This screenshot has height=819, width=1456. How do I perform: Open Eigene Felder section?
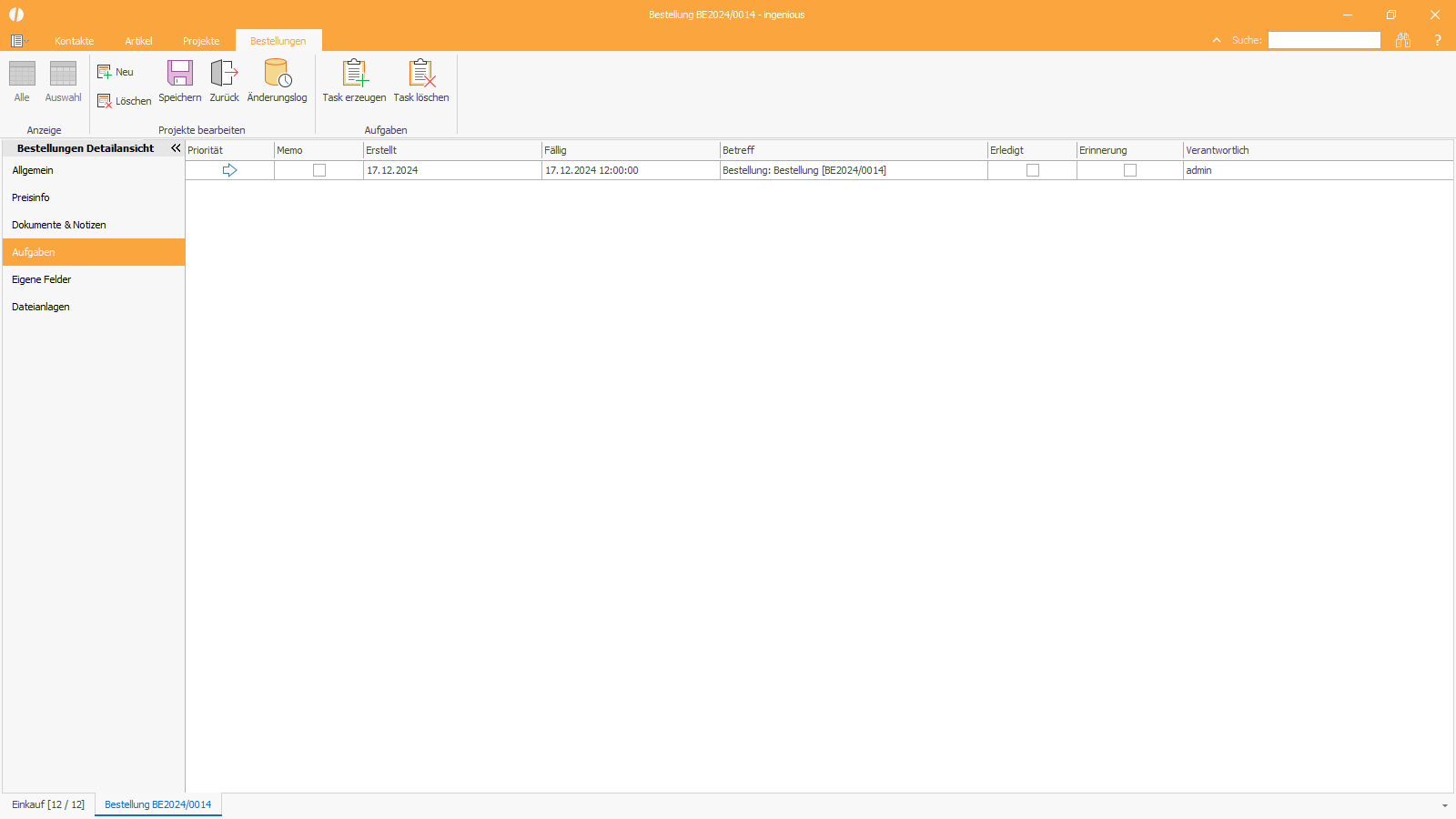(94, 279)
